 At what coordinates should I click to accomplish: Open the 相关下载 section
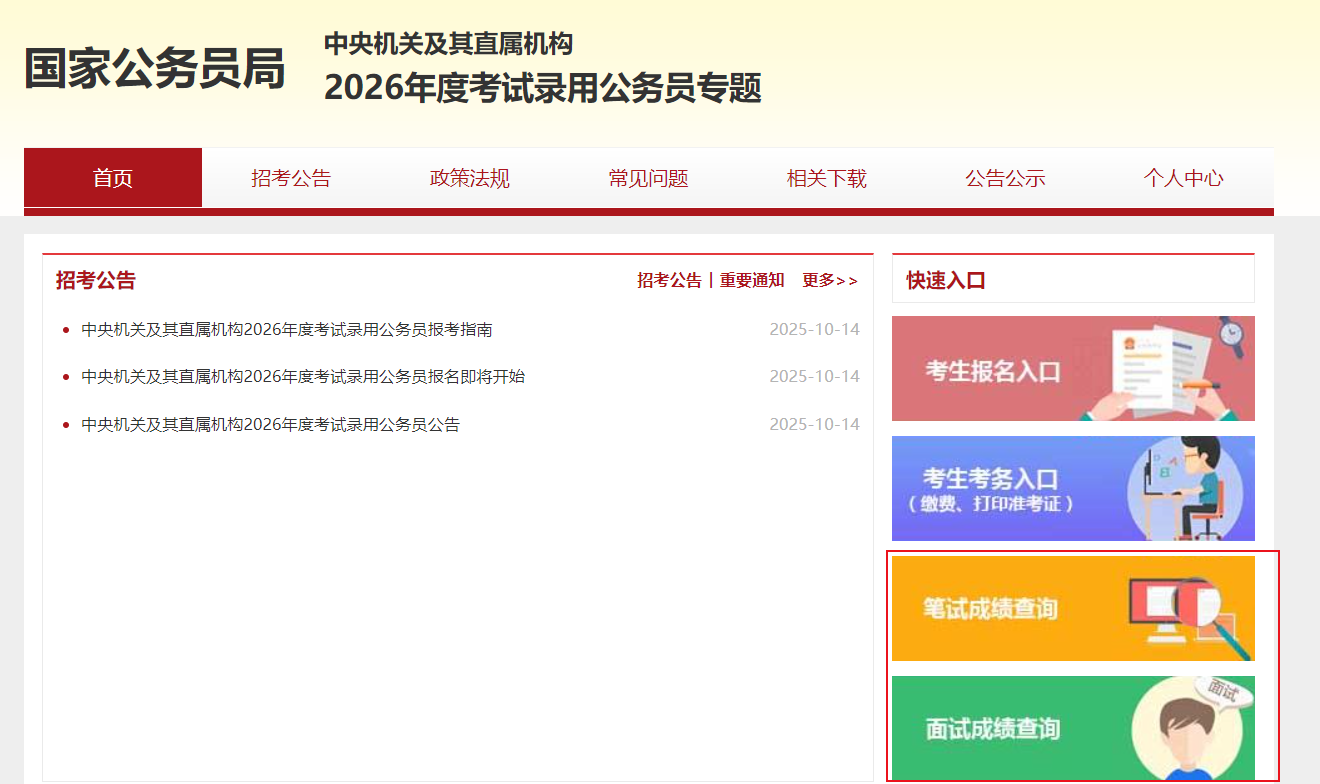(826, 177)
